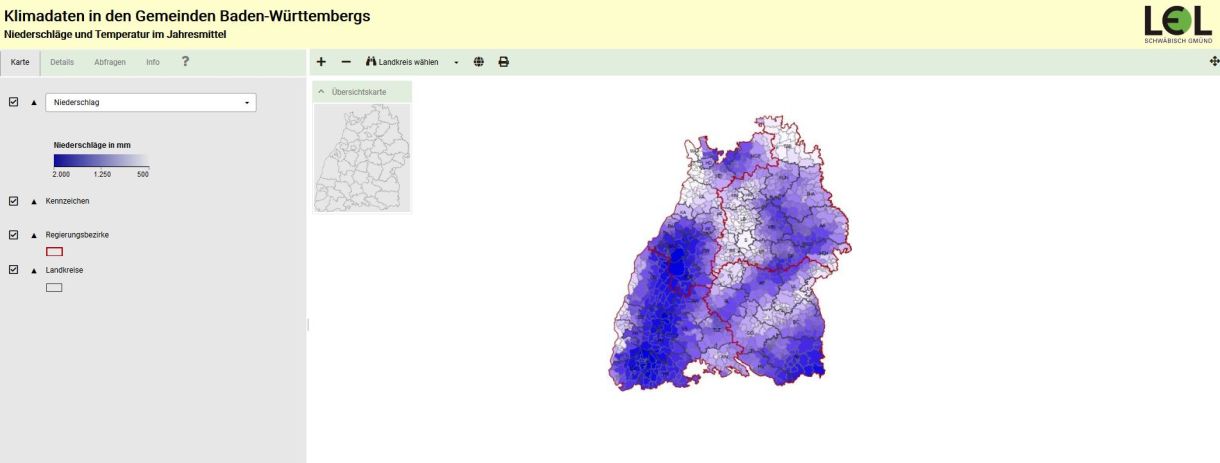Uncheck the Niederschlag layer checkbox

tap(14, 102)
